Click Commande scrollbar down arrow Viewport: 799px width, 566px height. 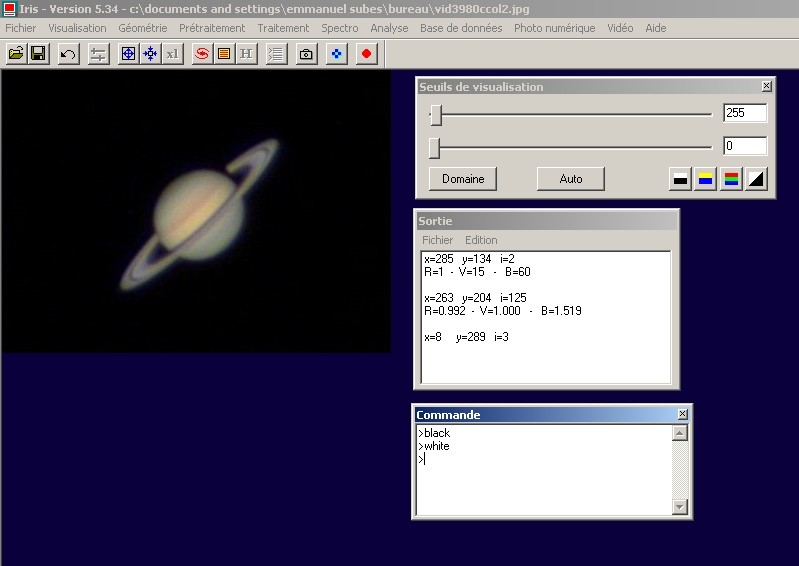point(680,506)
